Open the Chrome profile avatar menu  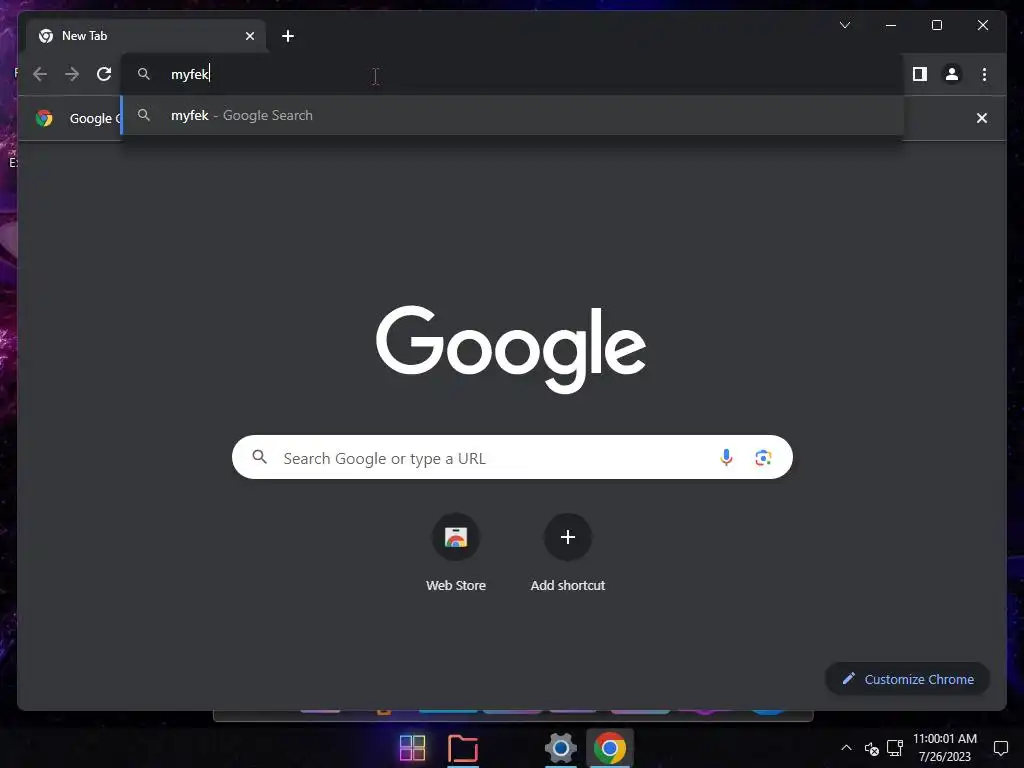pyautogui.click(x=952, y=74)
